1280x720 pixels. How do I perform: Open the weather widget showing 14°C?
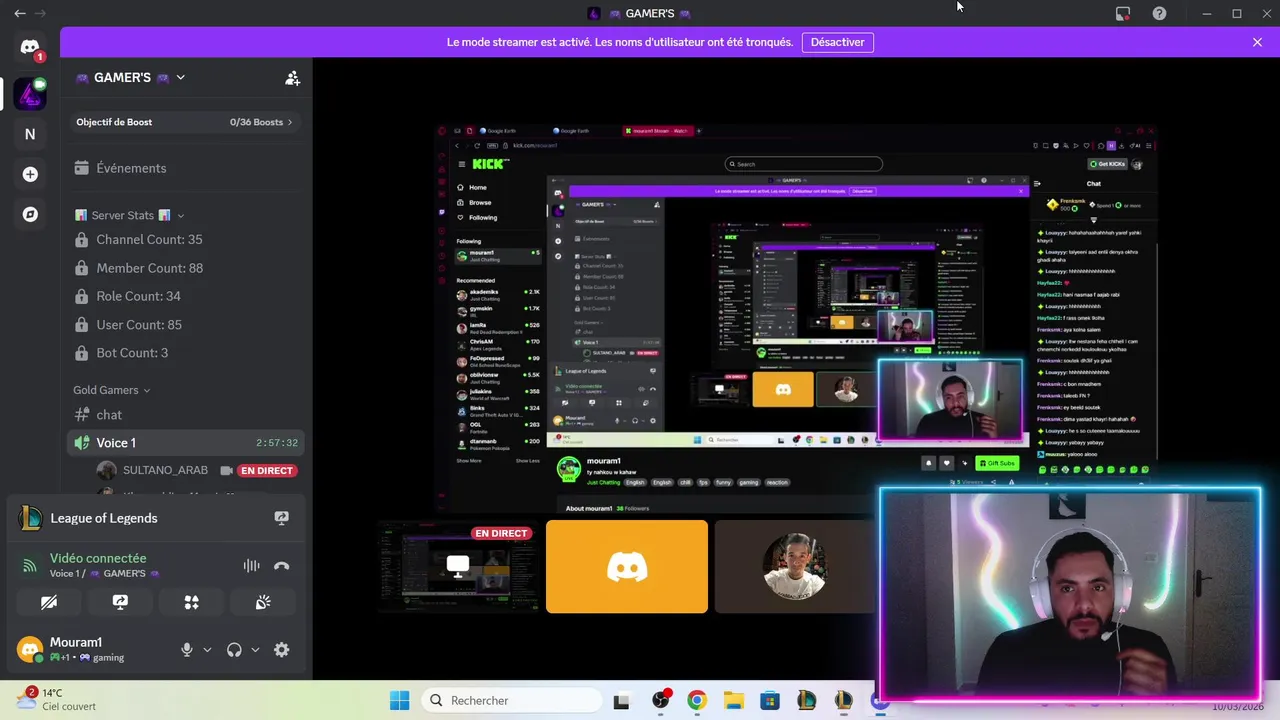57,700
